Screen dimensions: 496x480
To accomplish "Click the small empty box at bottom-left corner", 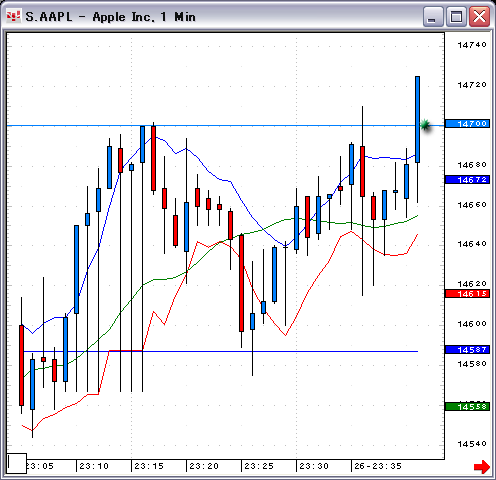I will click(x=17, y=463).
